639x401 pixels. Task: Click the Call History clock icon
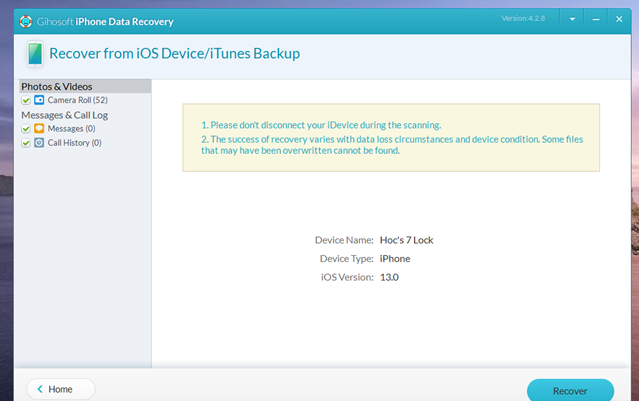click(39, 143)
